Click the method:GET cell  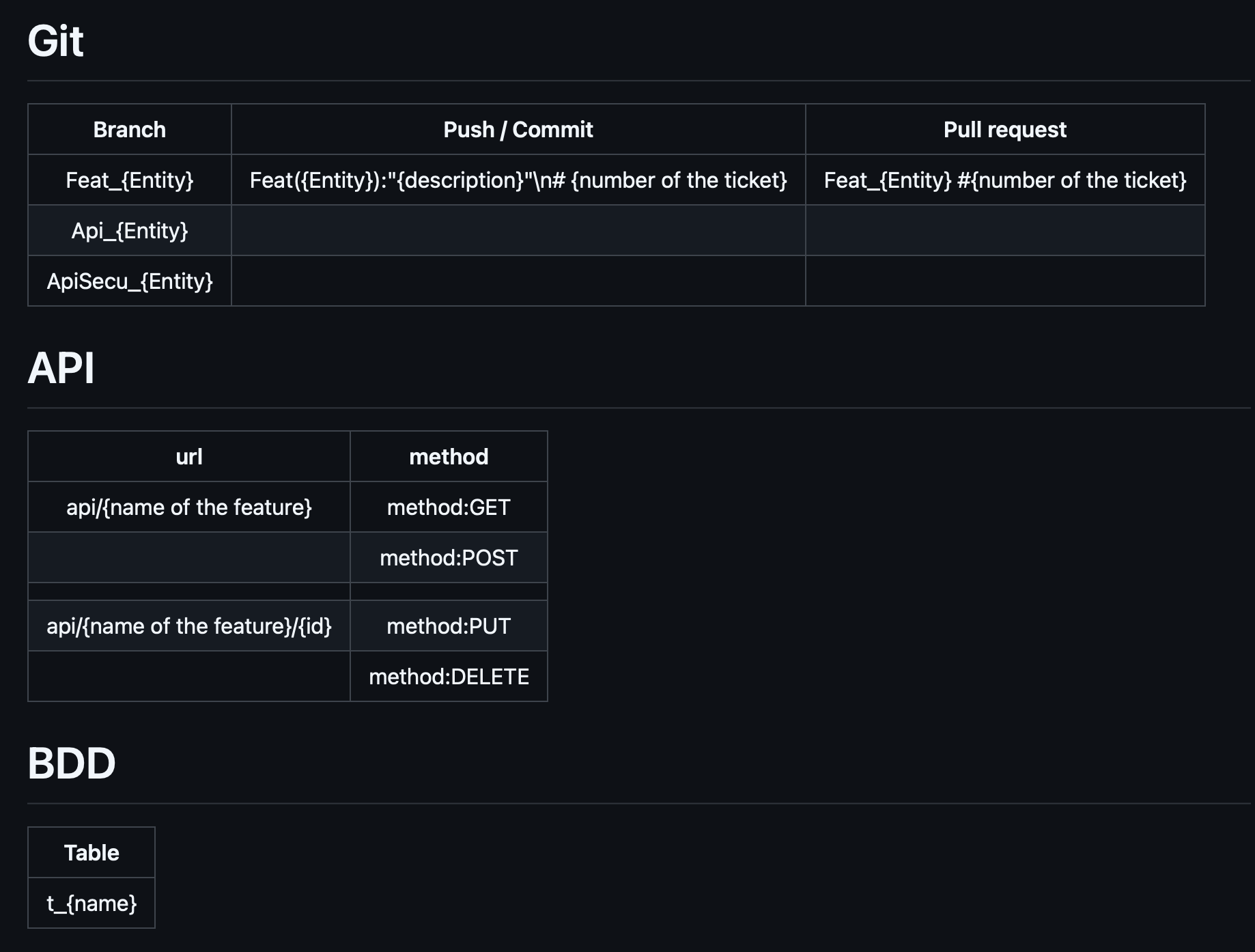(x=449, y=507)
